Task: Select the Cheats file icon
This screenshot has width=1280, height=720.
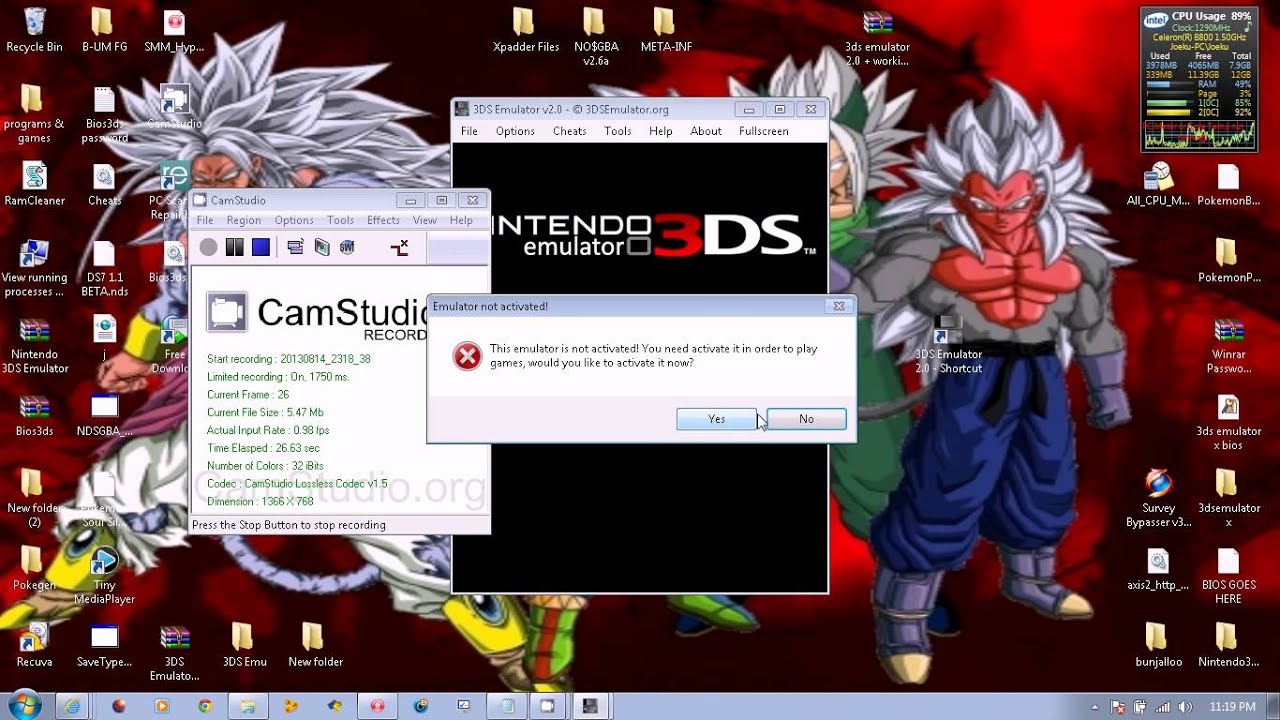Action: (x=104, y=185)
